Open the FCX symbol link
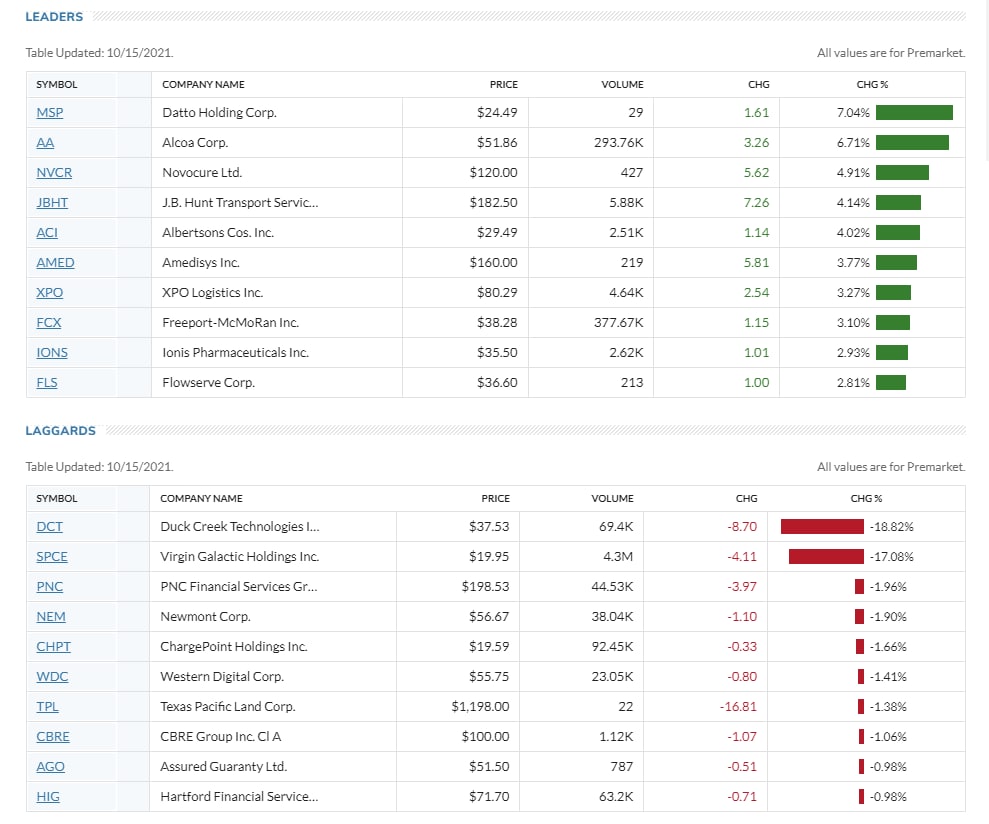The image size is (989, 824). [x=49, y=322]
